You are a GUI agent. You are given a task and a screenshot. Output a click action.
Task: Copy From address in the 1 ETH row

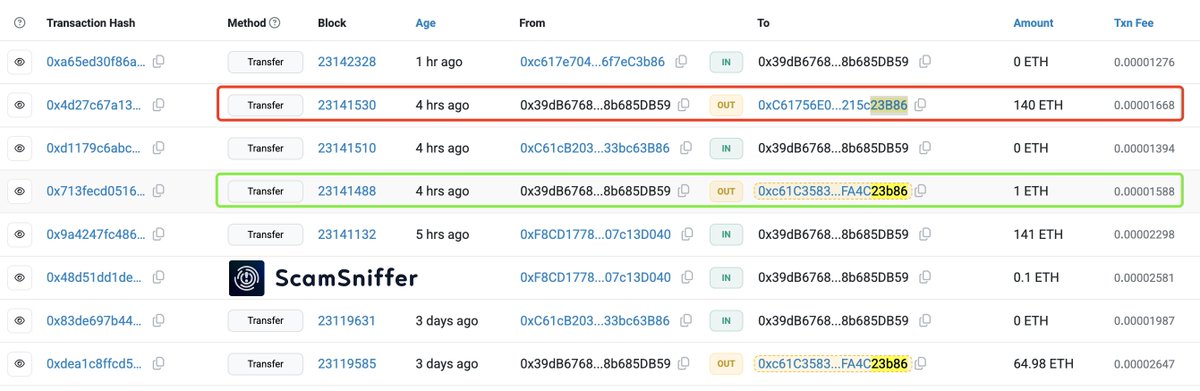click(x=684, y=191)
